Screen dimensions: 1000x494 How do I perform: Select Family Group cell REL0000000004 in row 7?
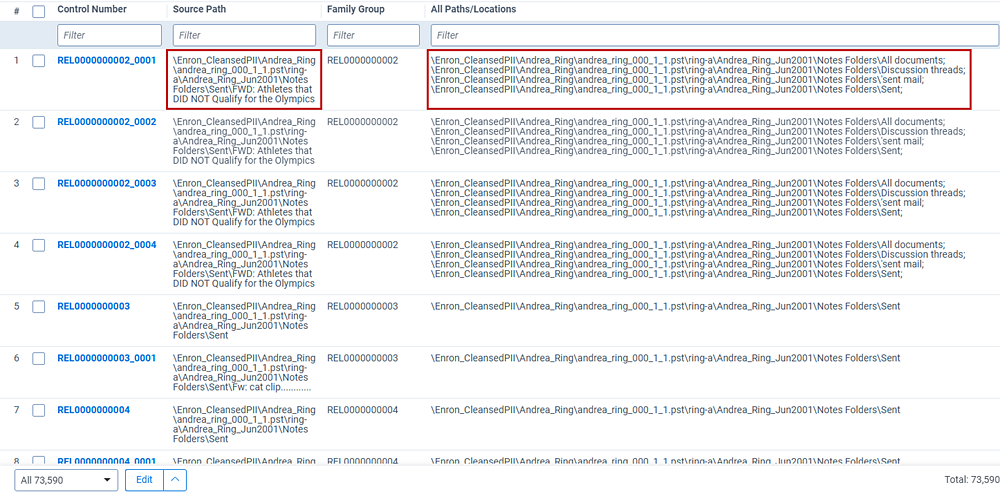pyautogui.click(x=362, y=410)
